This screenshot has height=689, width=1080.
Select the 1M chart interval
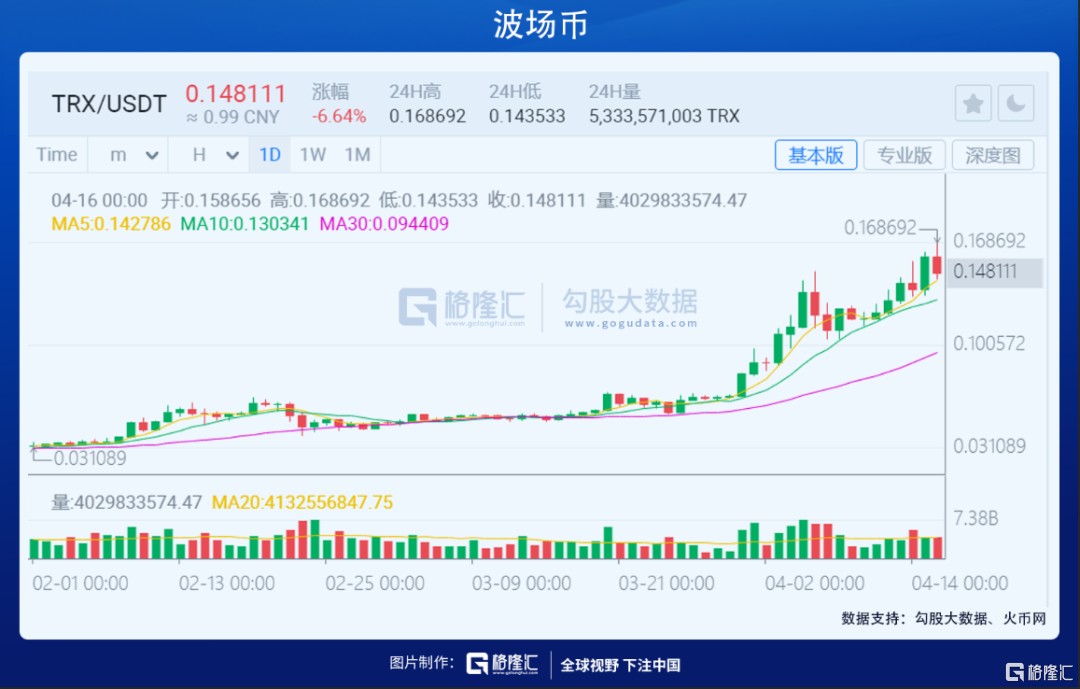(x=357, y=155)
